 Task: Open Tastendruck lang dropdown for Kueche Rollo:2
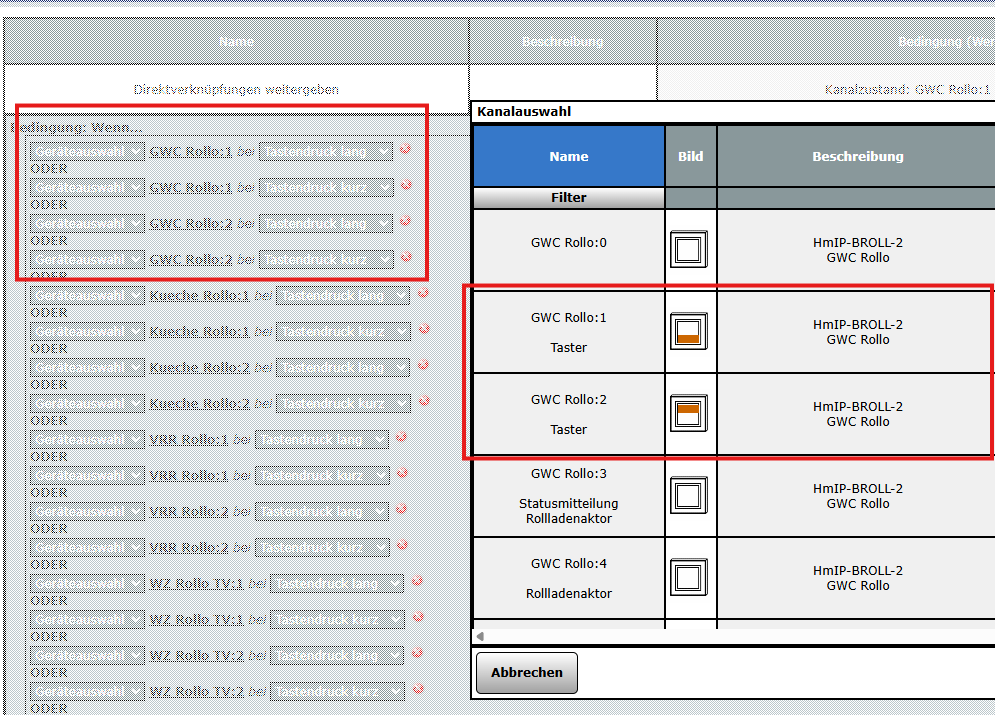pyautogui.click(x=343, y=368)
